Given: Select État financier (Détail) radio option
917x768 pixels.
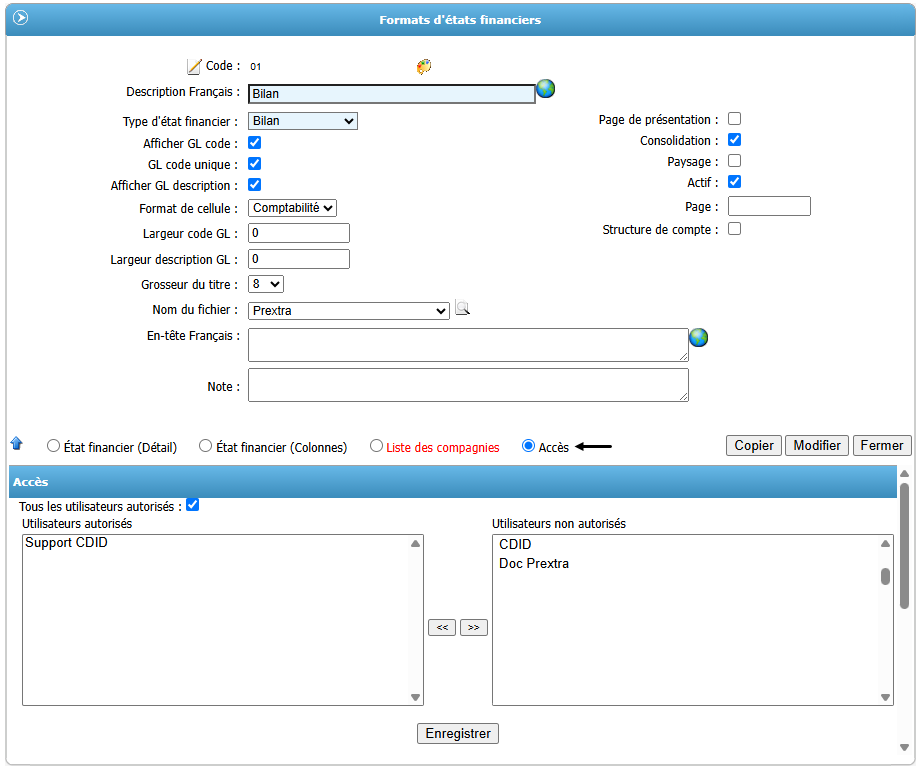Looking at the screenshot, I should [x=54, y=446].
